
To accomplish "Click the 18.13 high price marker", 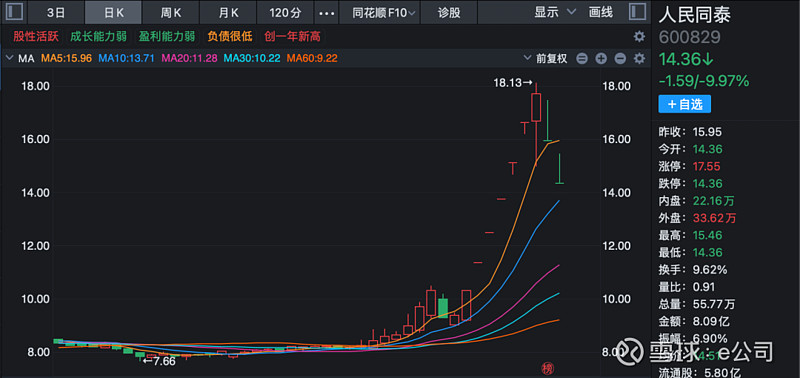I will pos(512,82).
